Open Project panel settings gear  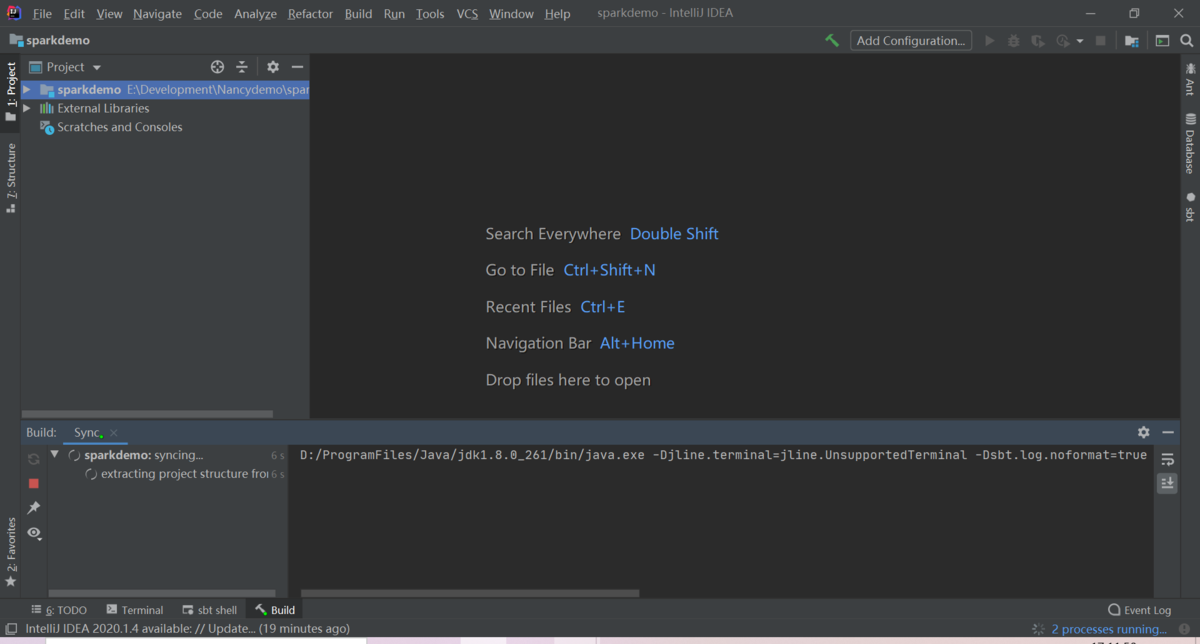click(x=273, y=67)
